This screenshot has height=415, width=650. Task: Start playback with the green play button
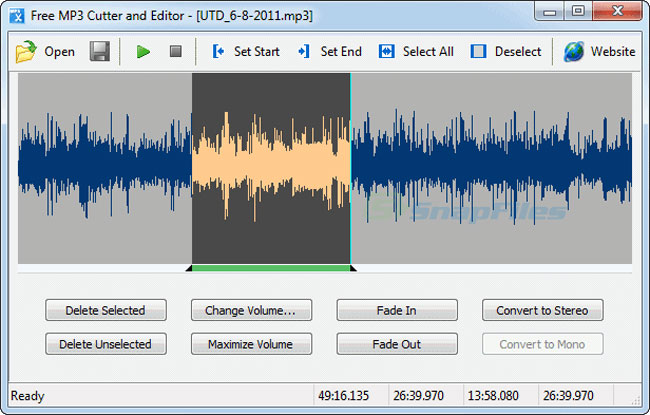click(143, 52)
